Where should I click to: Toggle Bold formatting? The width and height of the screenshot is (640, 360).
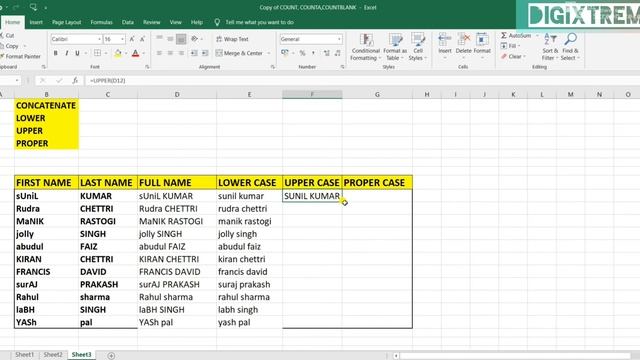coord(56,53)
